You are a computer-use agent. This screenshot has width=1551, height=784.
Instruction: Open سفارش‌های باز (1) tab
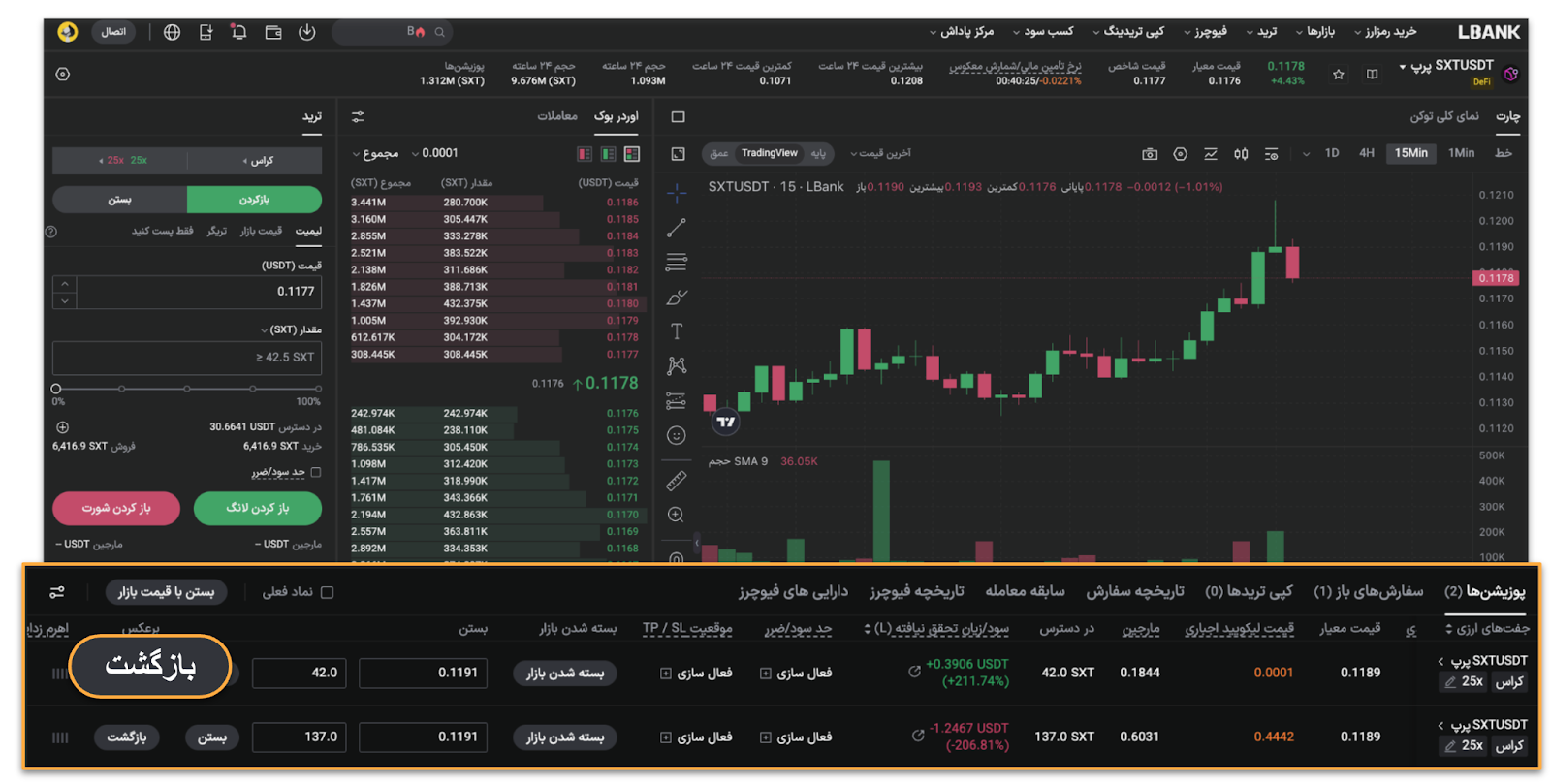(1368, 591)
